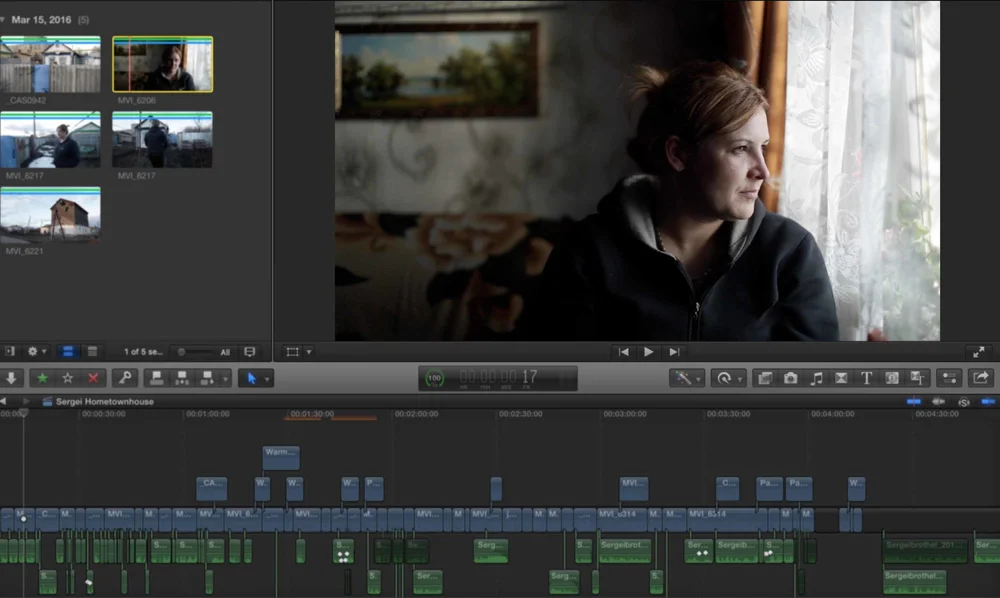1000x598 pixels.
Task: Go back in timeline history arrow
Action: [x=3, y=401]
